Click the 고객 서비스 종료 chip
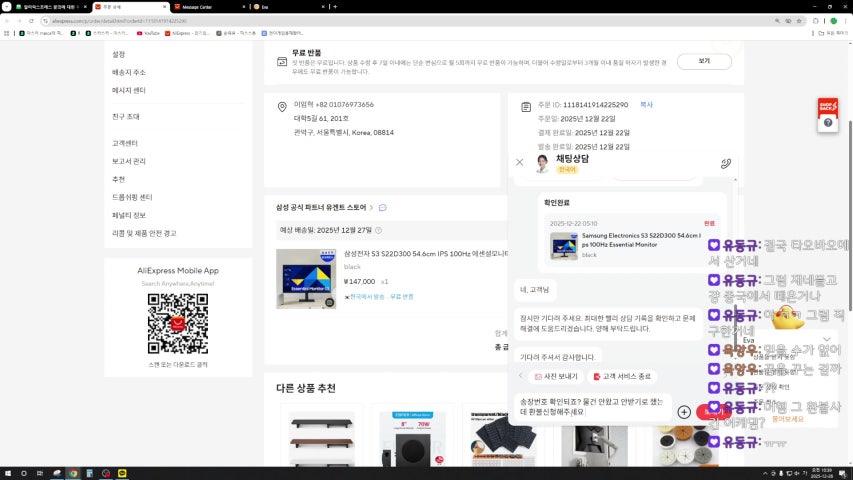The image size is (853, 480). coord(622,377)
